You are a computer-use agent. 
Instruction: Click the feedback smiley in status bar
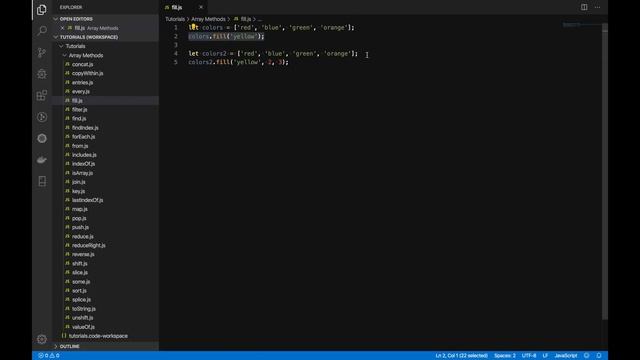point(587,356)
